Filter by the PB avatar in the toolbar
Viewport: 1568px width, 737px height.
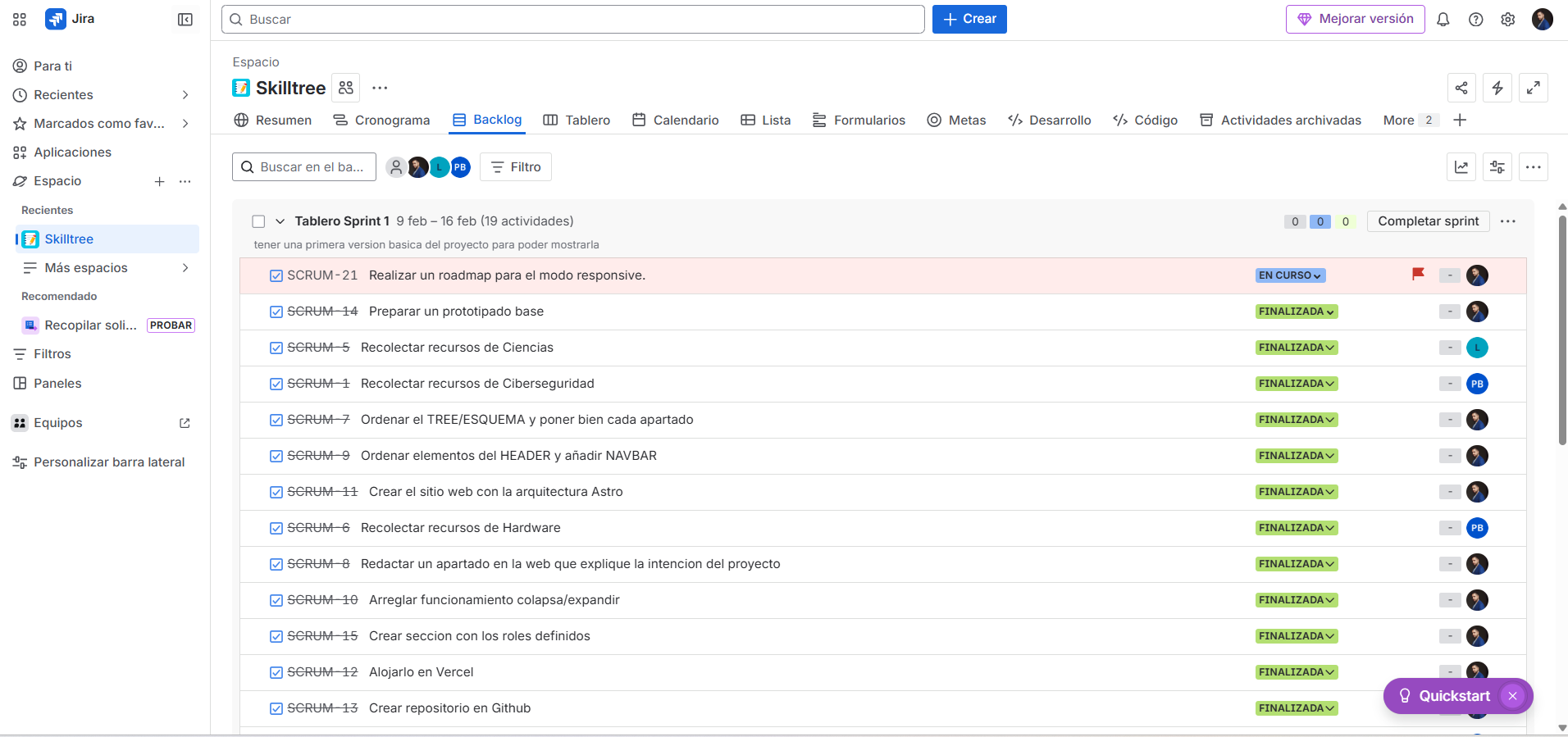click(x=460, y=167)
